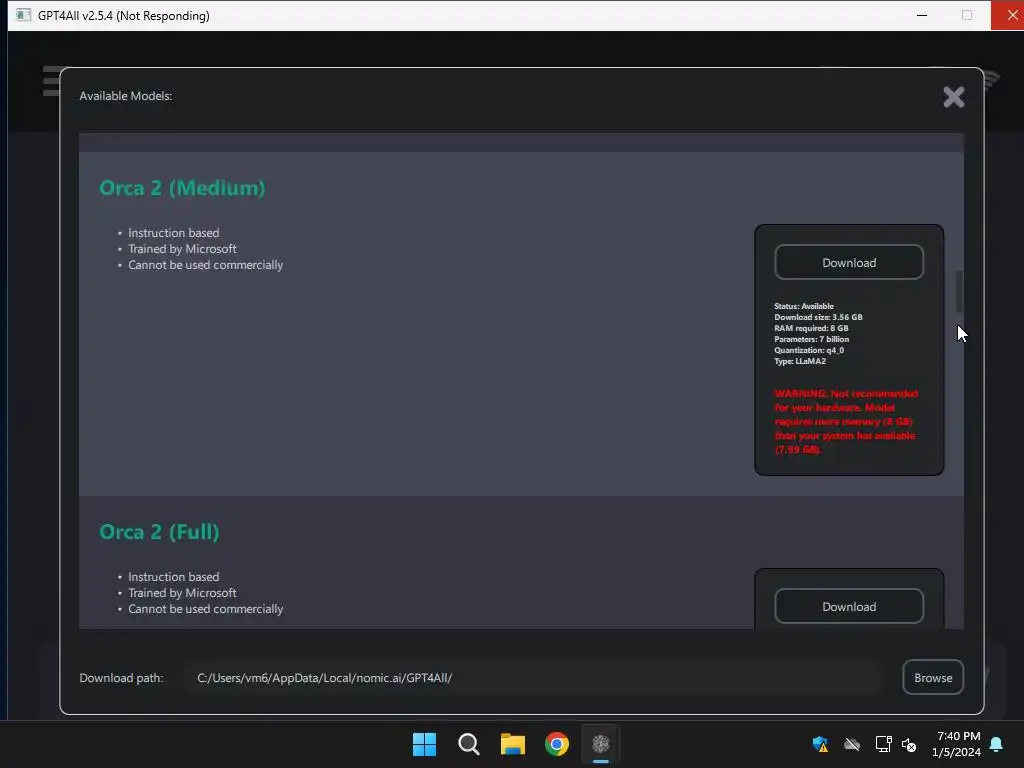This screenshot has width=1024, height=768.
Task: Click the 'Quantization: q4_0' line
Action: pos(809,350)
